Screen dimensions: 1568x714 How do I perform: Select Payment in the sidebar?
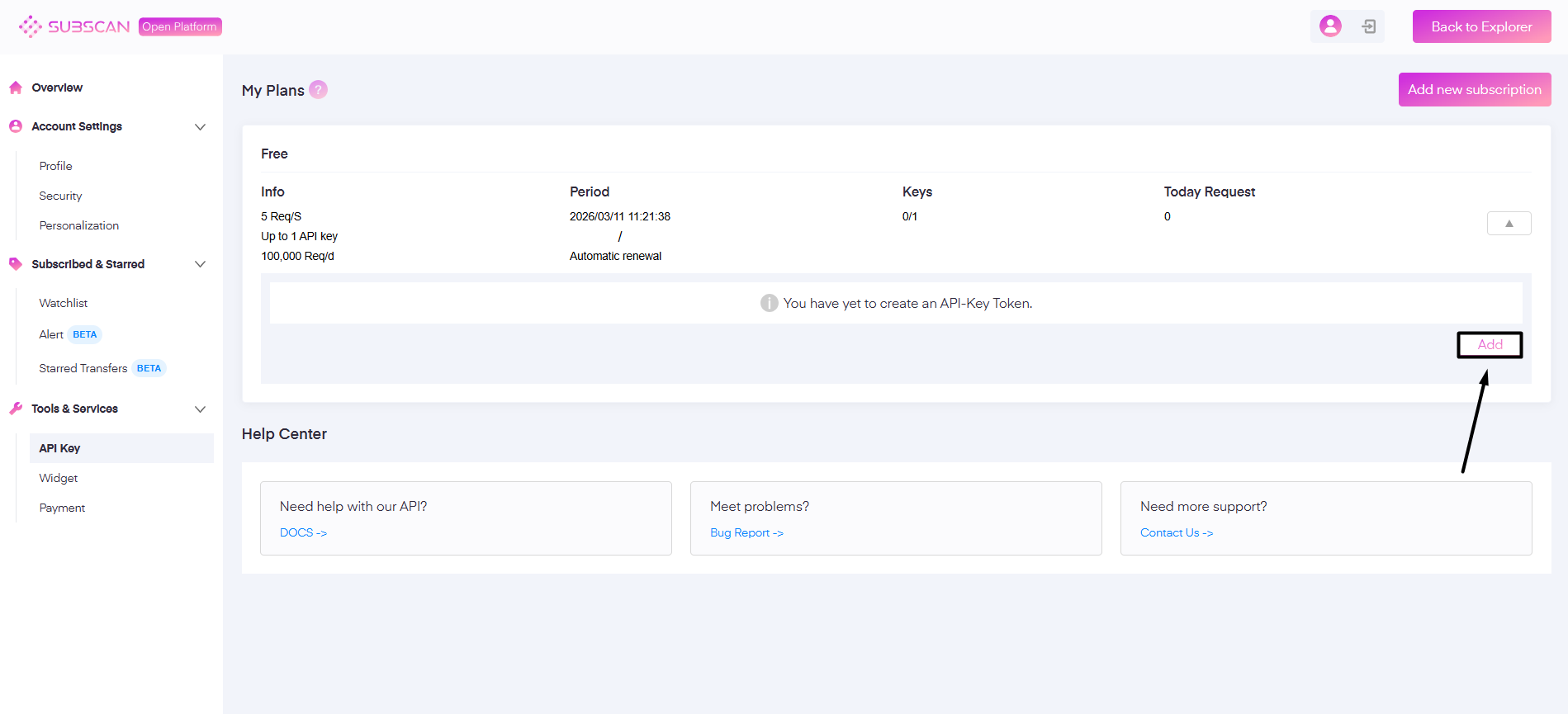62,508
